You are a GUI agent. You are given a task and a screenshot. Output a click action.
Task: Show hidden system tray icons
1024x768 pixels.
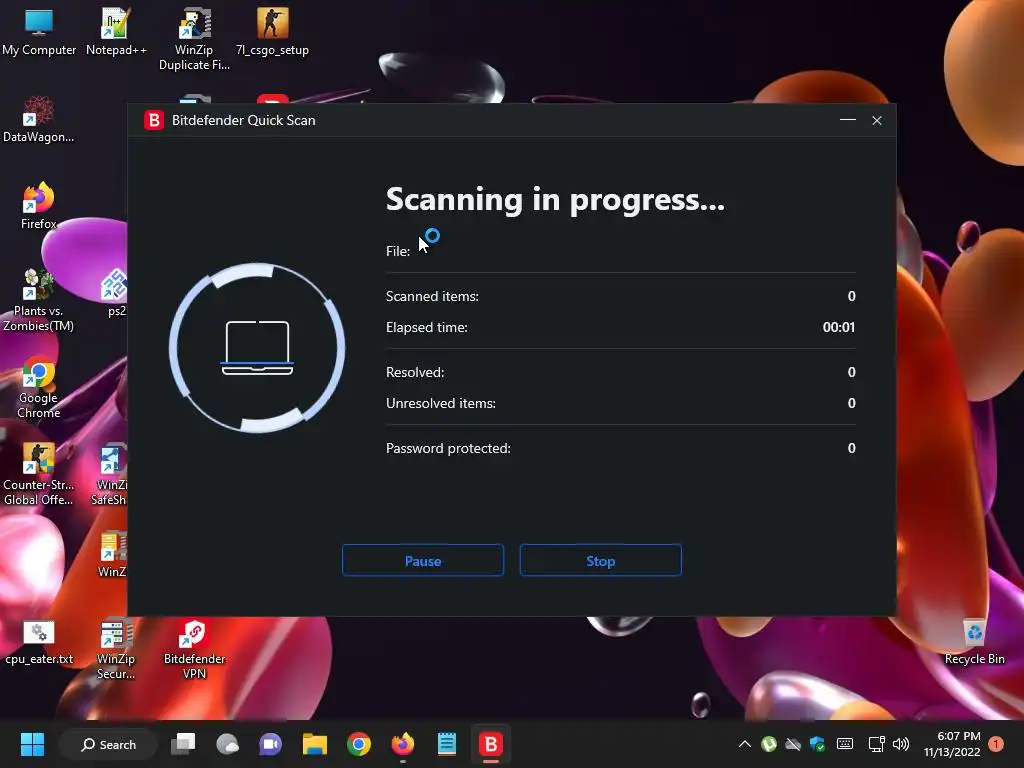(x=744, y=744)
